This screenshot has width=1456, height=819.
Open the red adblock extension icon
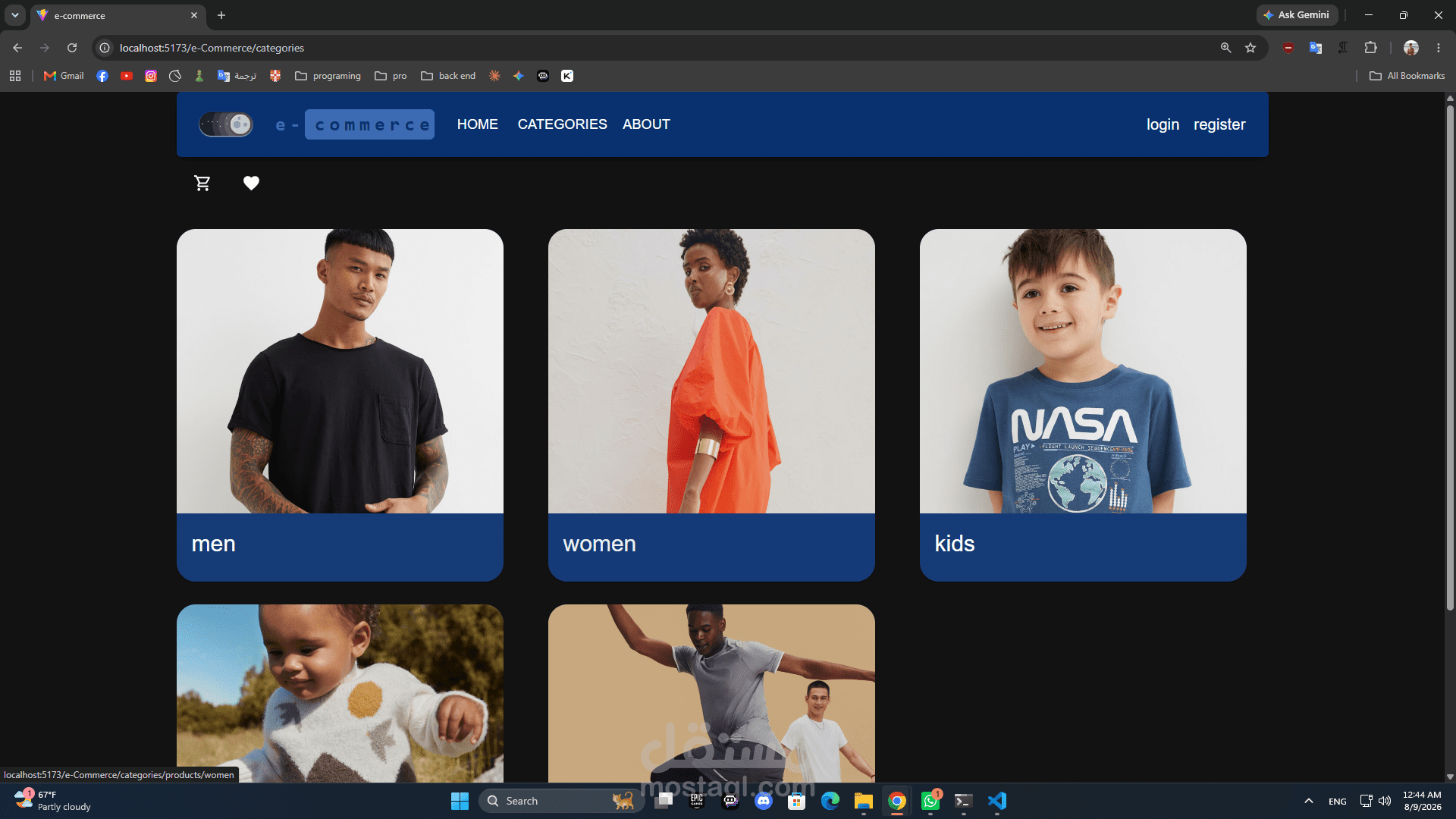(x=1288, y=48)
